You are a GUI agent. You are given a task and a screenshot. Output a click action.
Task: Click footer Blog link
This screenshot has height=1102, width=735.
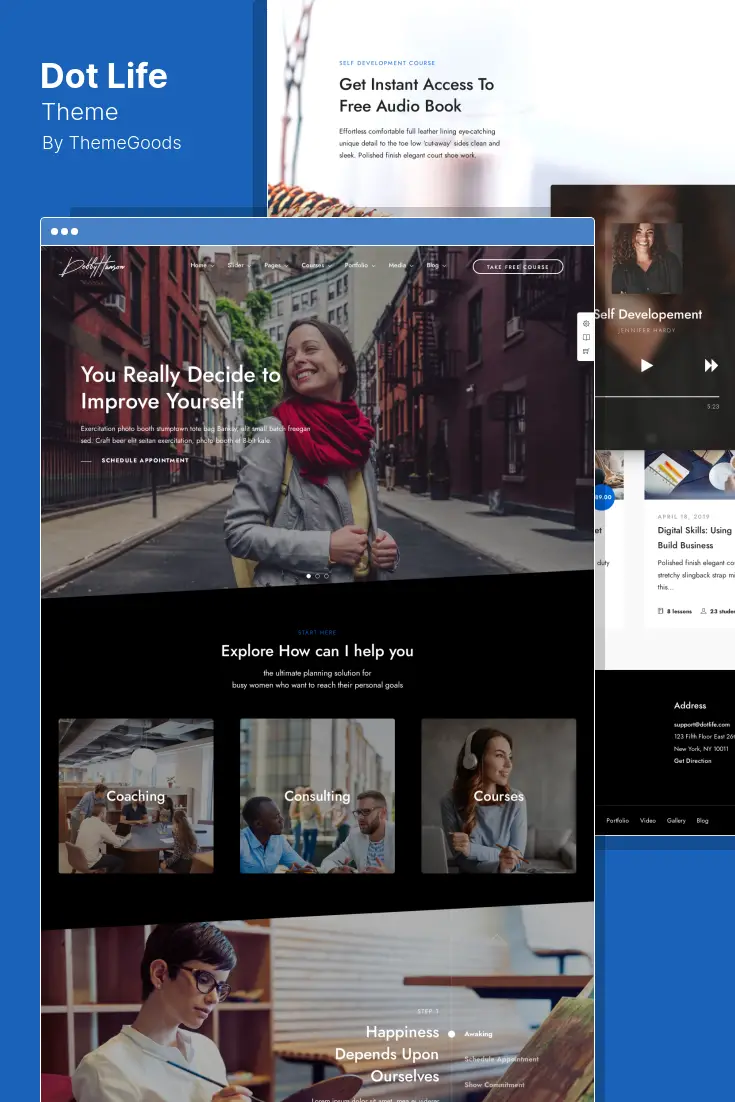point(703,820)
